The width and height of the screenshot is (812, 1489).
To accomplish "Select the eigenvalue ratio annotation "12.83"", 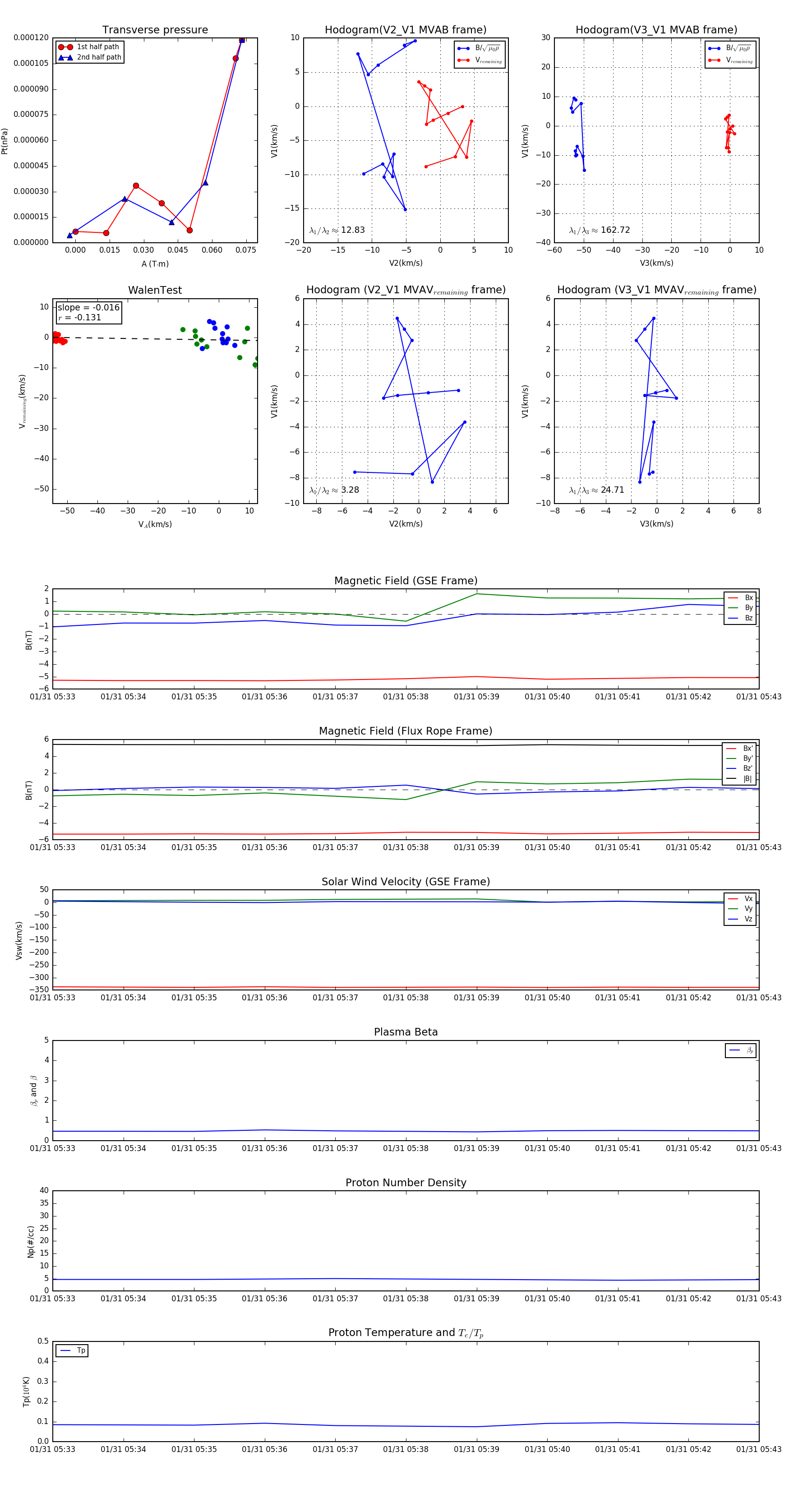I will [x=337, y=230].
